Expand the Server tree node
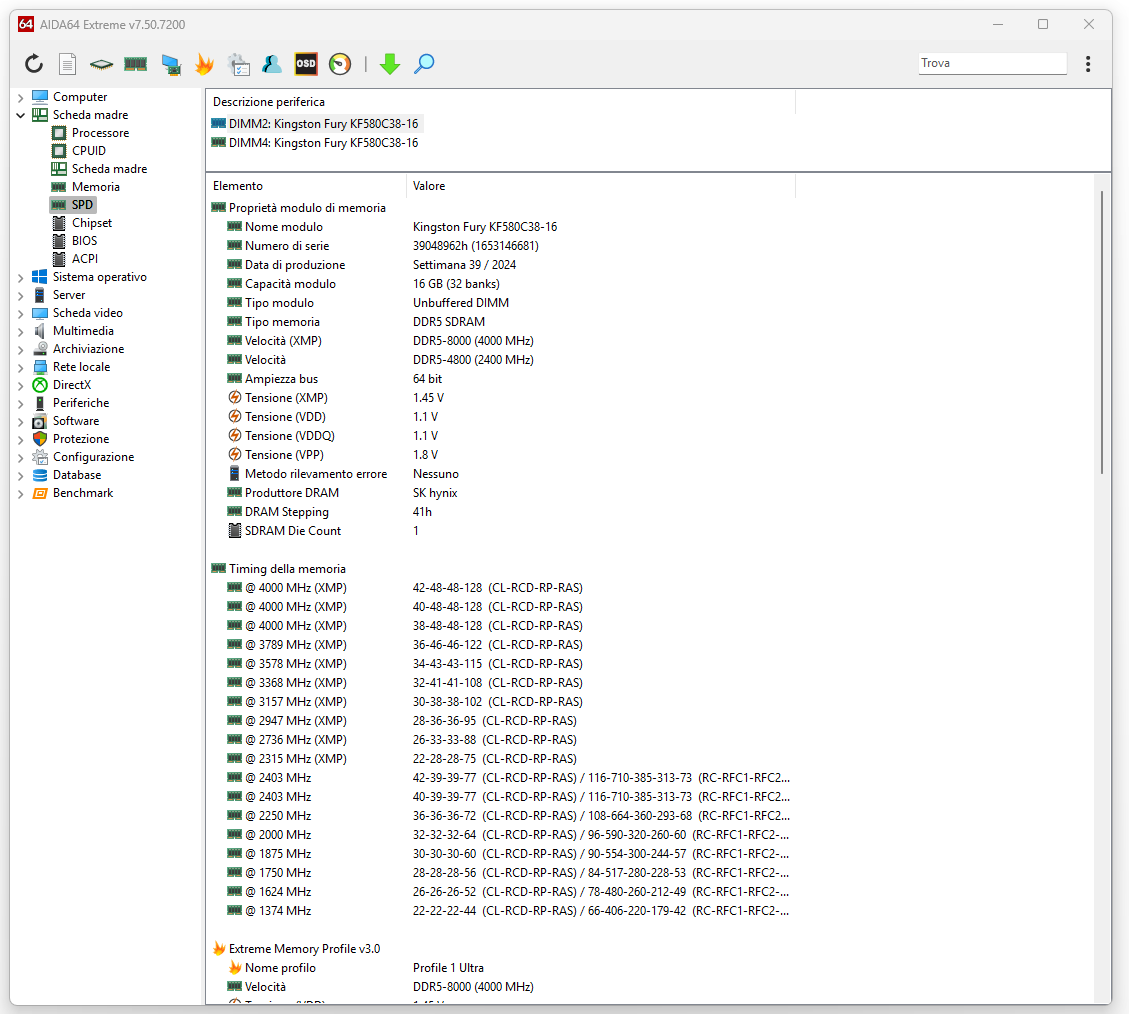The image size is (1129, 1014). [20, 295]
